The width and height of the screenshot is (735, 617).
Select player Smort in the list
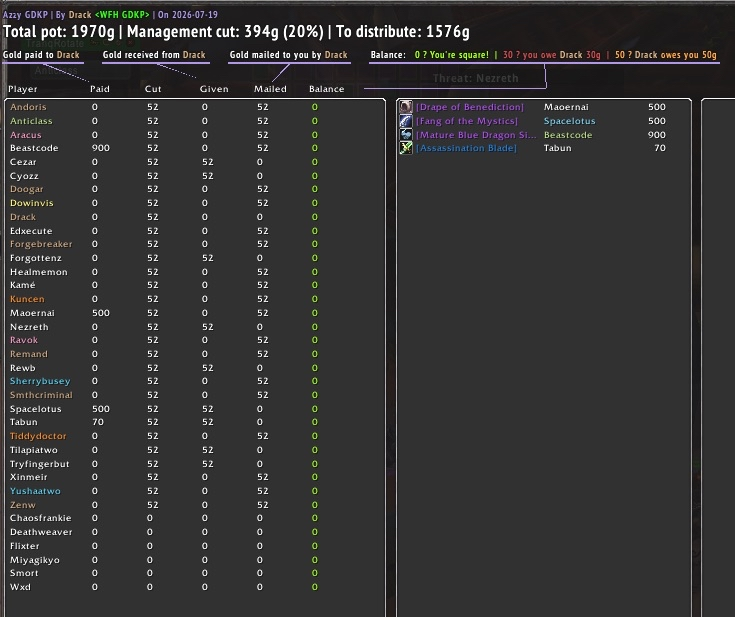point(24,573)
